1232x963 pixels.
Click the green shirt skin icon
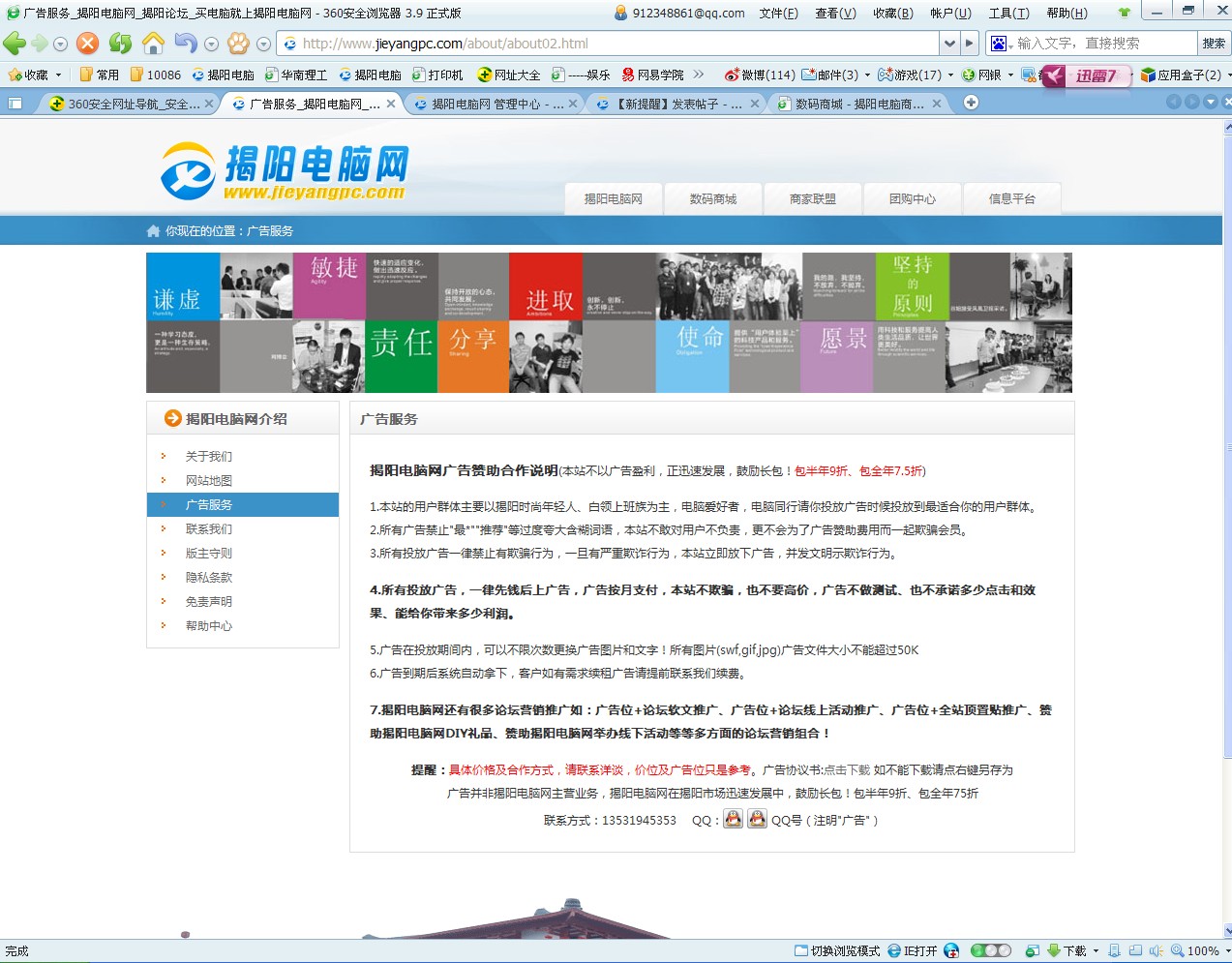(x=1124, y=13)
